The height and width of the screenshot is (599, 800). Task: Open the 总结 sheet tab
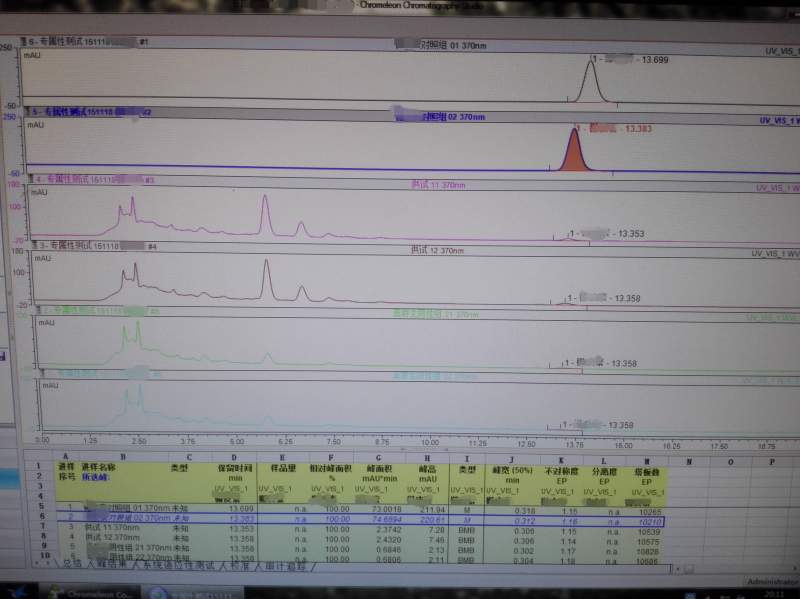pyautogui.click(x=72, y=564)
